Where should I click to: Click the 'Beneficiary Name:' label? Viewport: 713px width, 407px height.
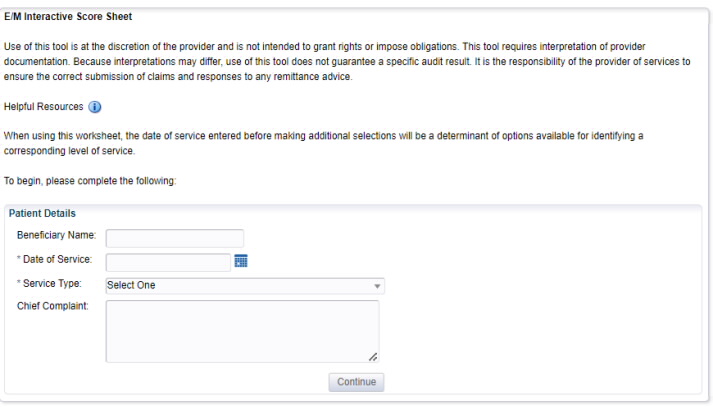tap(57, 235)
